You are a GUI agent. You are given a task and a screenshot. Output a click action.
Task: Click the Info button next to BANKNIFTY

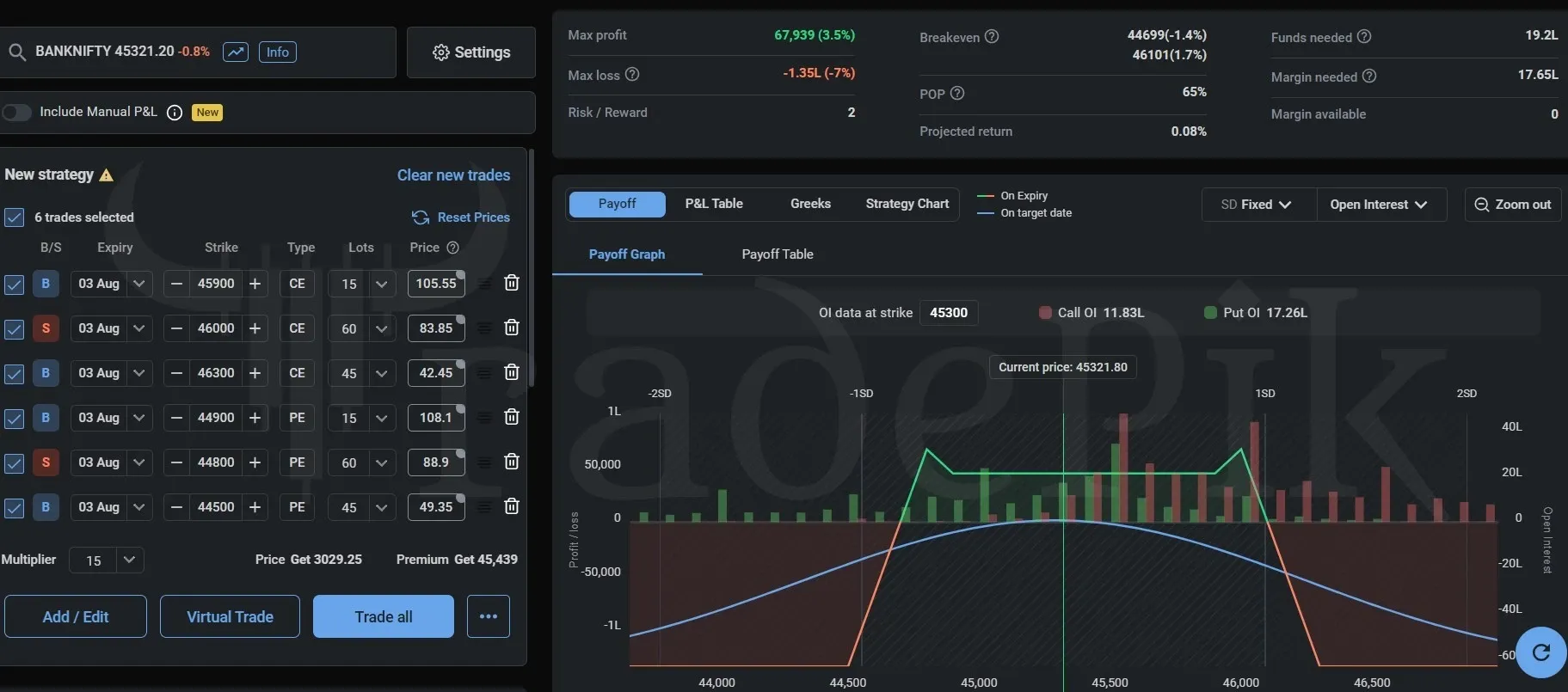coord(277,52)
